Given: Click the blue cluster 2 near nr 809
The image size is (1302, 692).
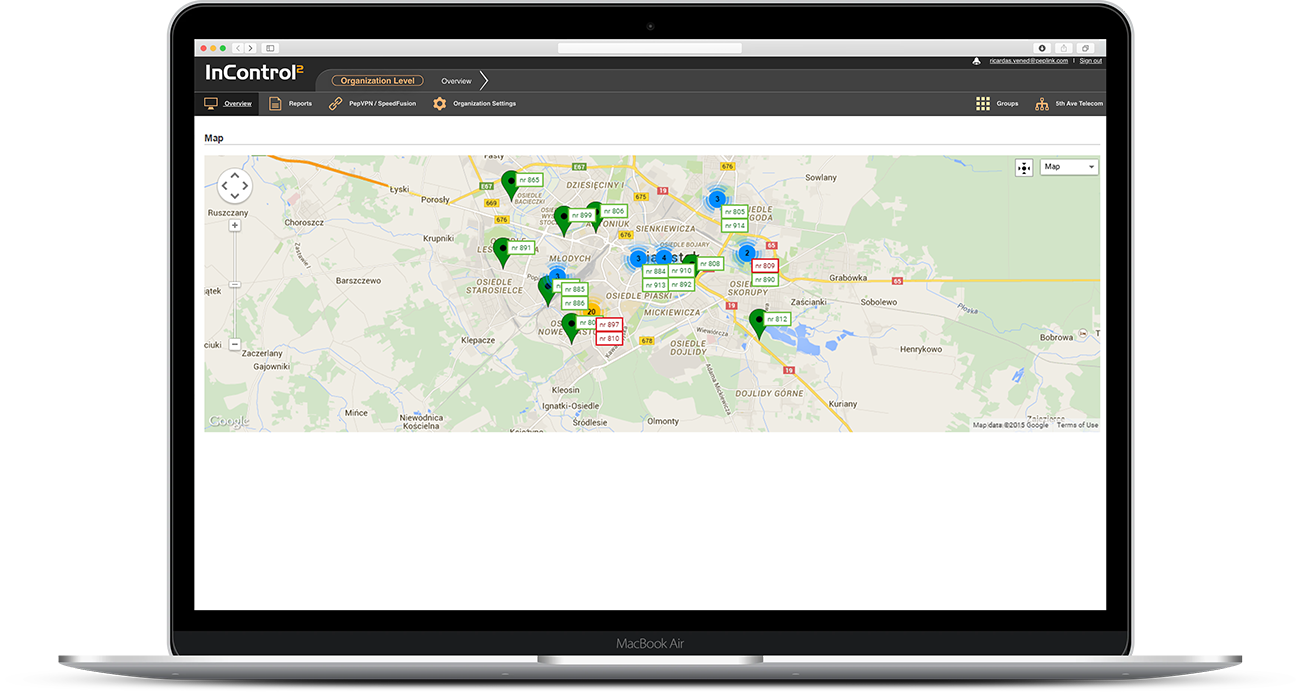Looking at the screenshot, I should [x=746, y=253].
